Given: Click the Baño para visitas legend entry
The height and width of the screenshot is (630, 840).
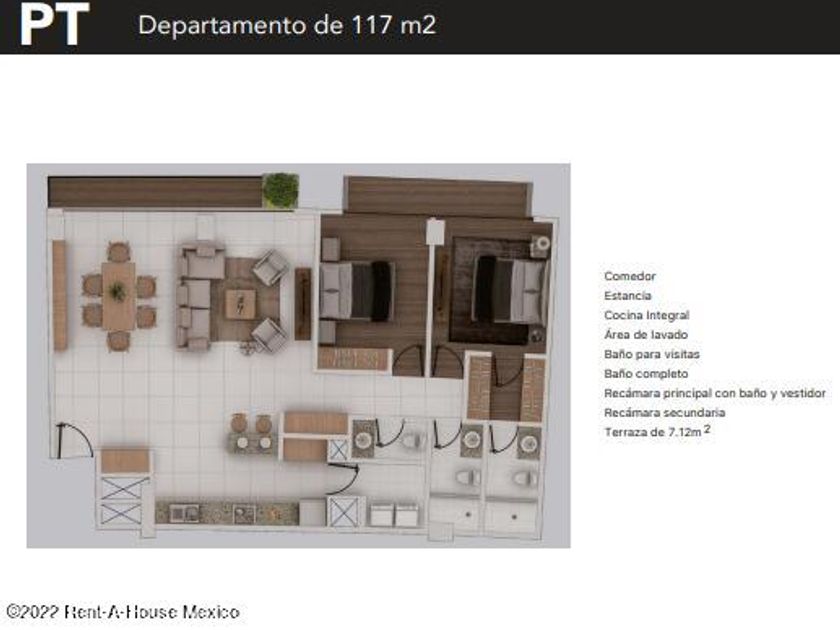Looking at the screenshot, I should 651,354.
